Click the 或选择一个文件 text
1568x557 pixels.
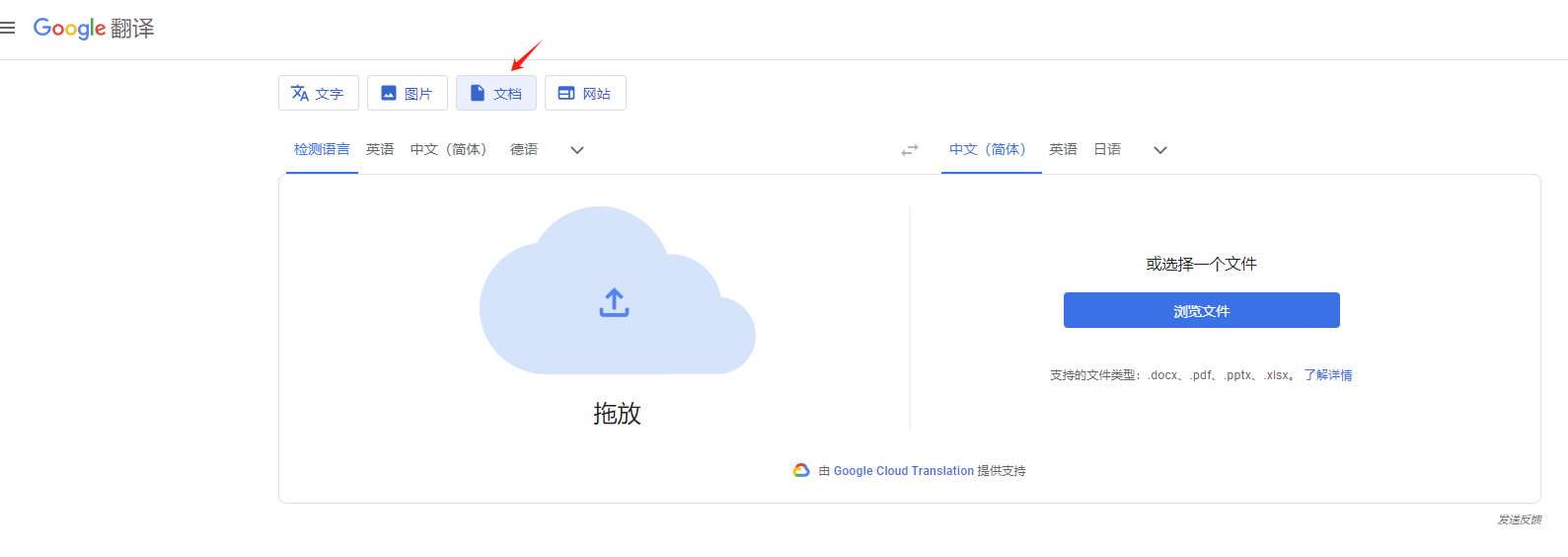[x=1202, y=264]
